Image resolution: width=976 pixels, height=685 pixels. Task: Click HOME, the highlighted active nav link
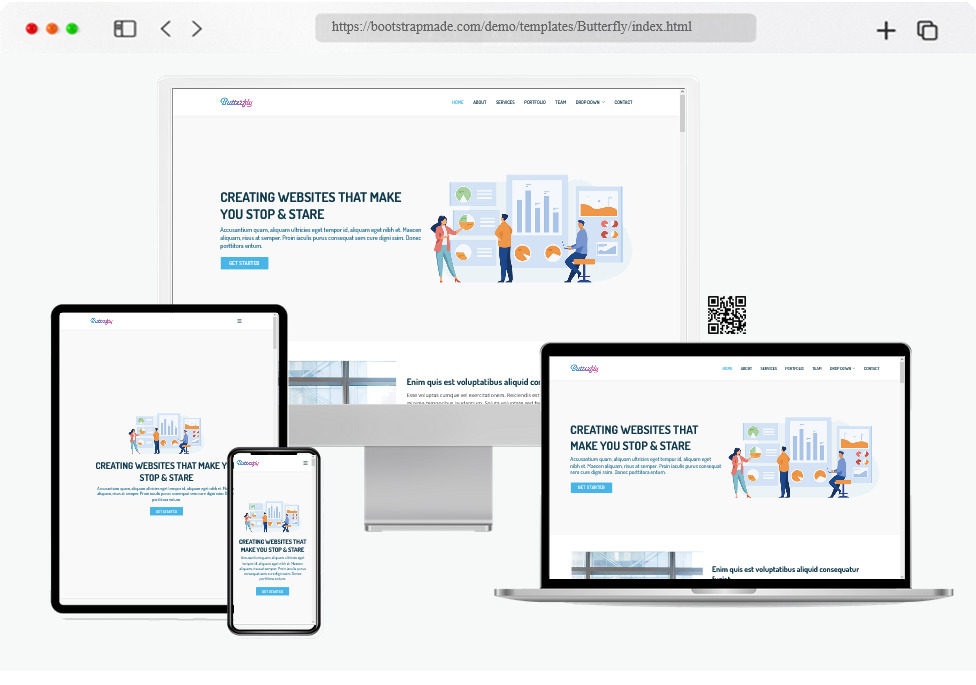tap(457, 101)
